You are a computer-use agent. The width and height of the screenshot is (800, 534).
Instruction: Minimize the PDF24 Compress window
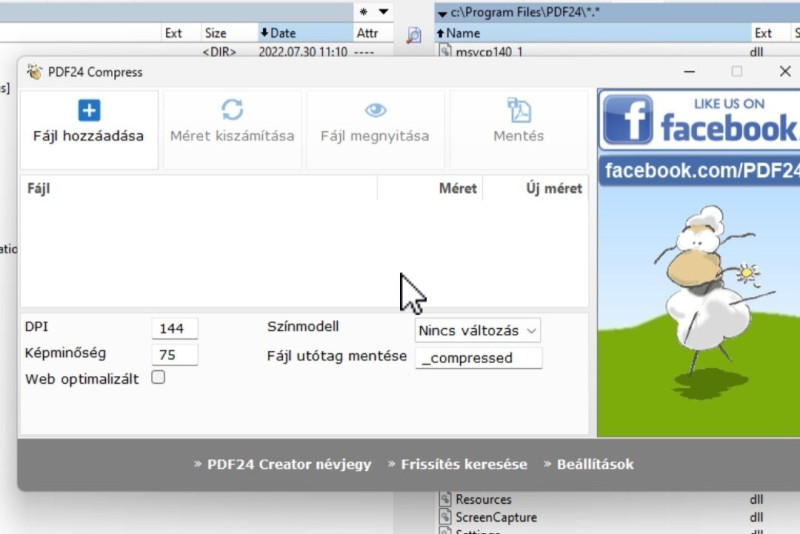(689, 71)
